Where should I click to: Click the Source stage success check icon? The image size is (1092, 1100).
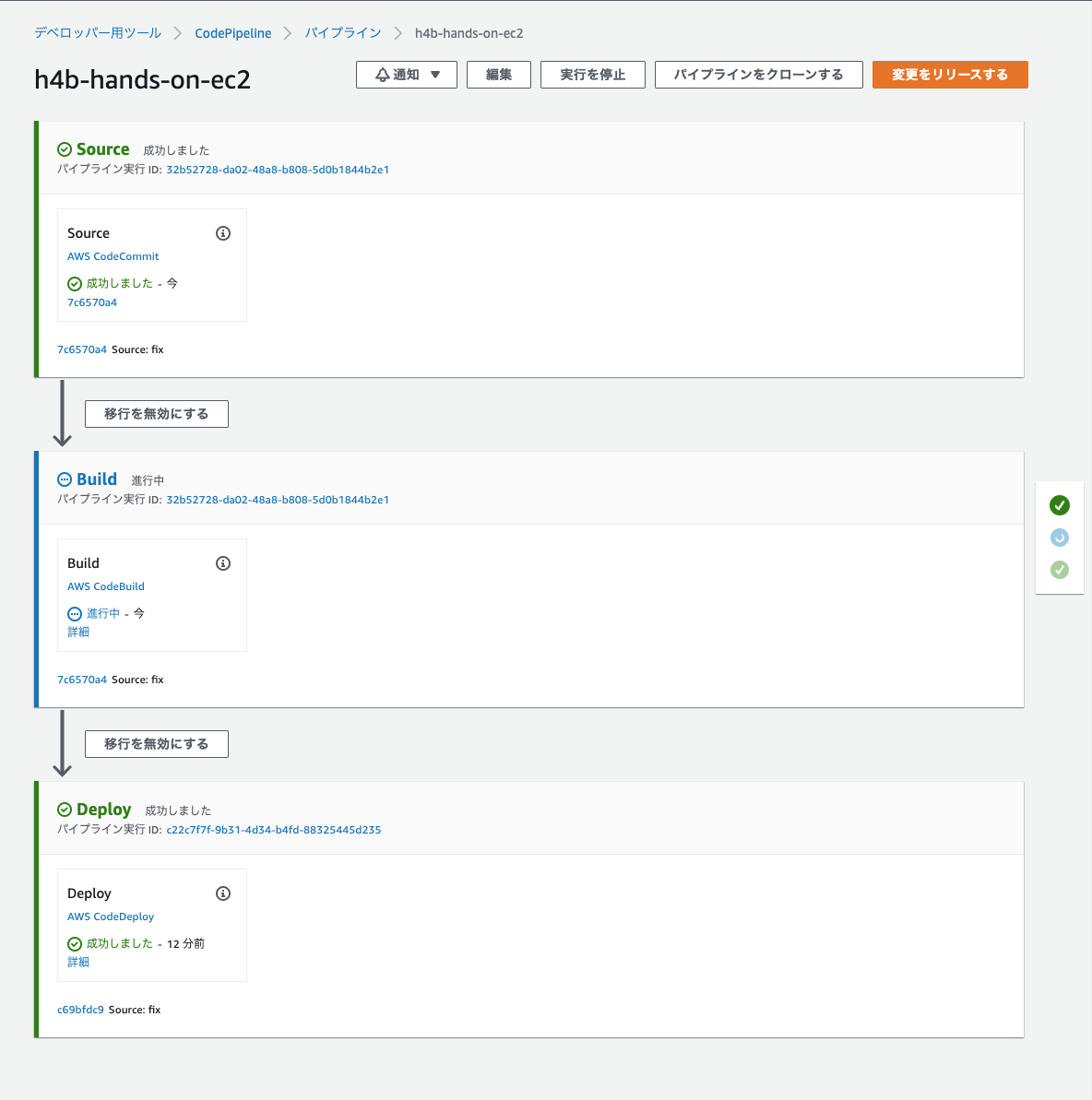pyautogui.click(x=65, y=149)
